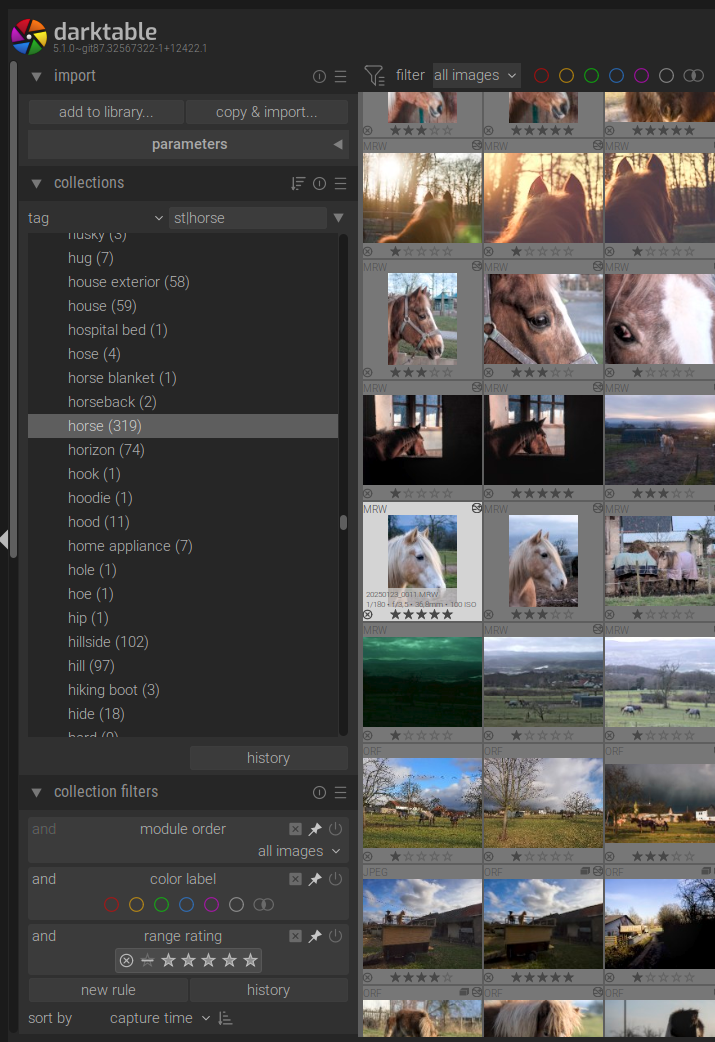The image size is (715, 1042).
Task: Open collection filters history button
Action: pos(268,990)
